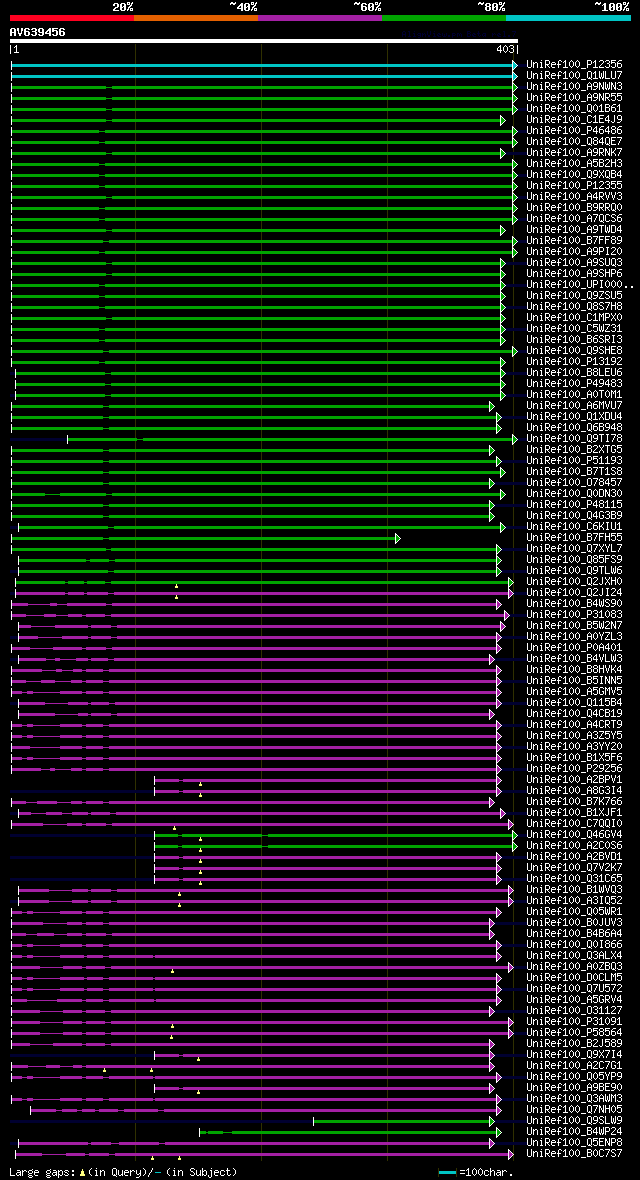
Task: Open hit UniRef100_Q115B4
Action: (574, 702)
